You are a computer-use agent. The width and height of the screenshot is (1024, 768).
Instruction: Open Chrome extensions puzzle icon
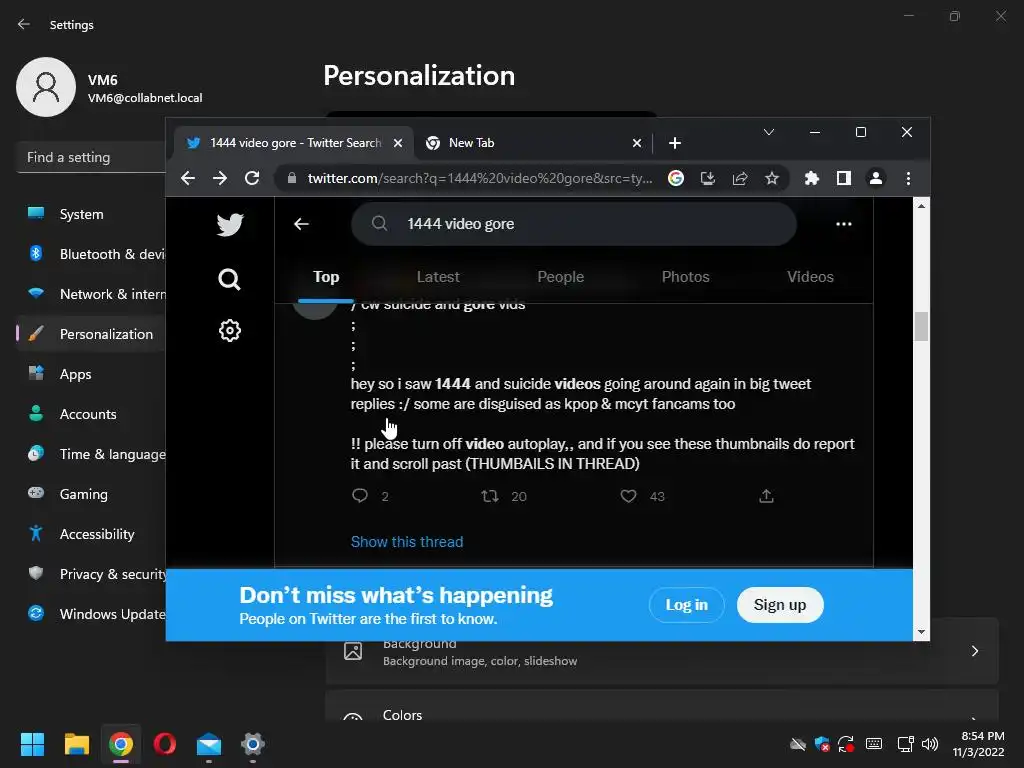pos(812,178)
